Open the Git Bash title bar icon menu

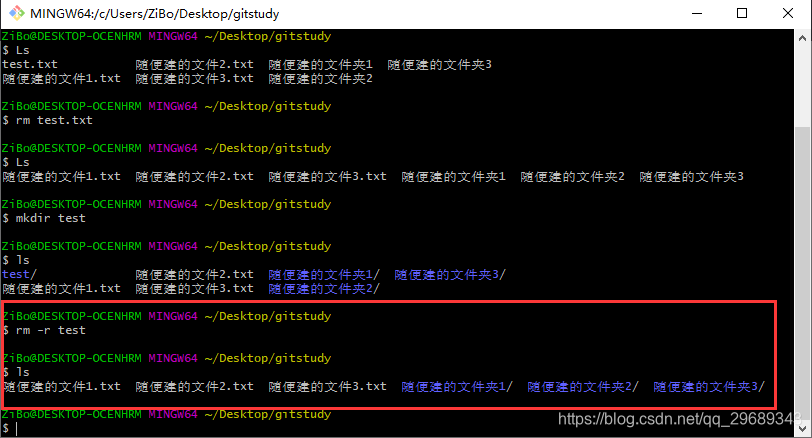(17, 13)
